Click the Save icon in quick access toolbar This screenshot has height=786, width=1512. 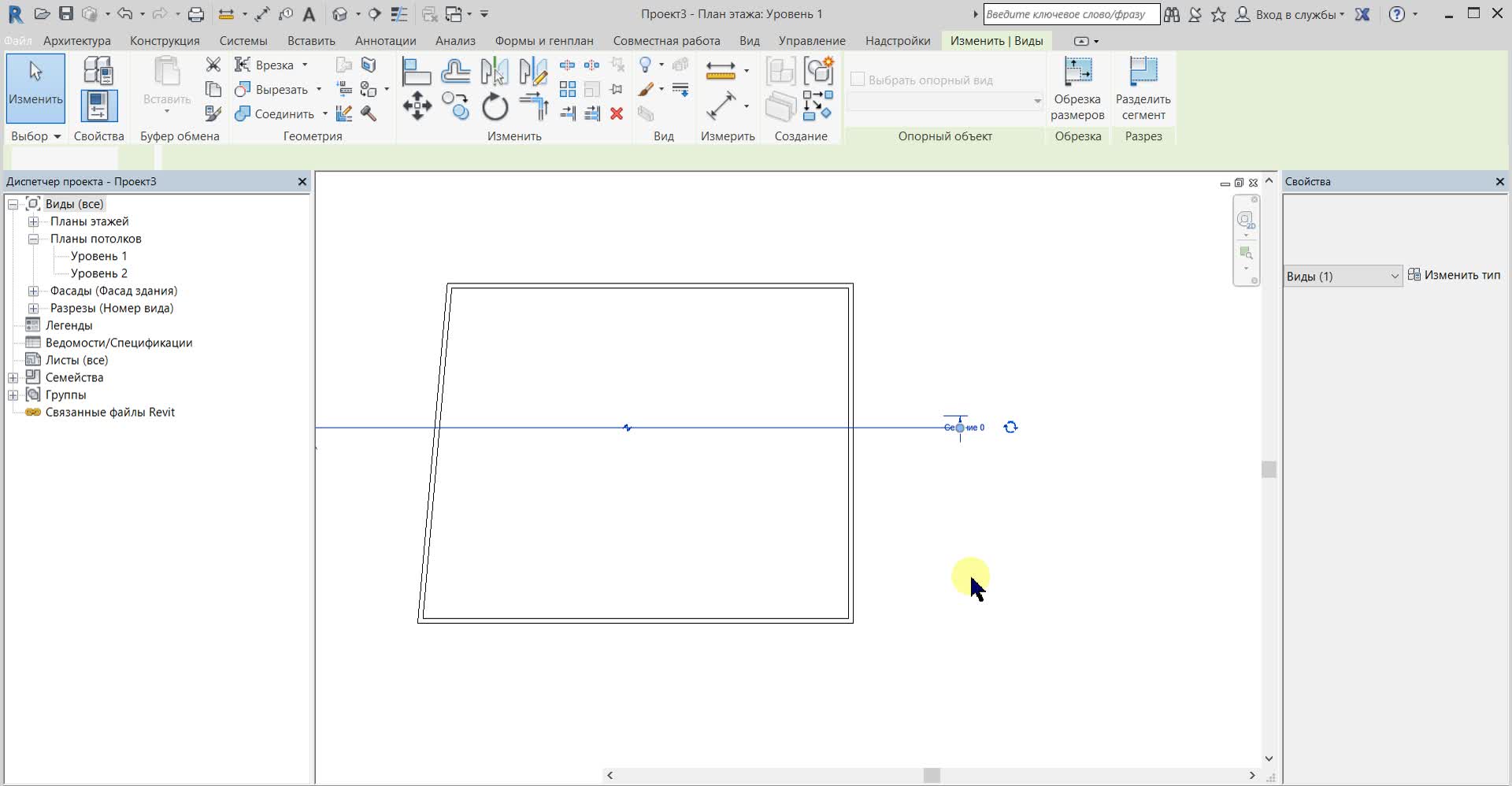66,14
